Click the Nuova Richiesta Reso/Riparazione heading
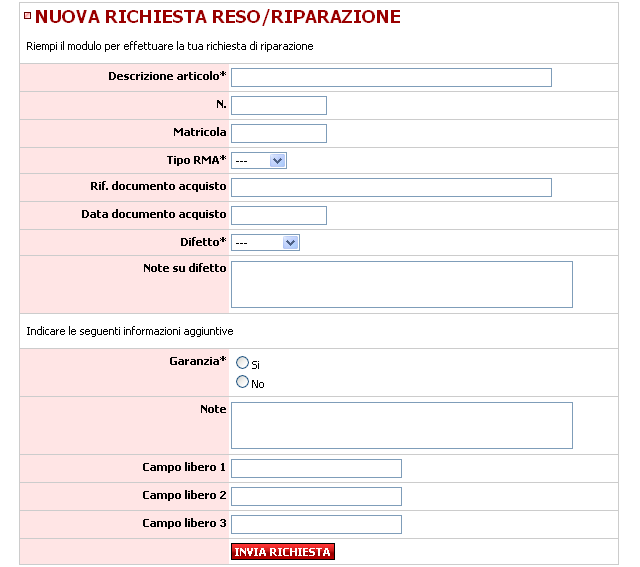 point(218,17)
